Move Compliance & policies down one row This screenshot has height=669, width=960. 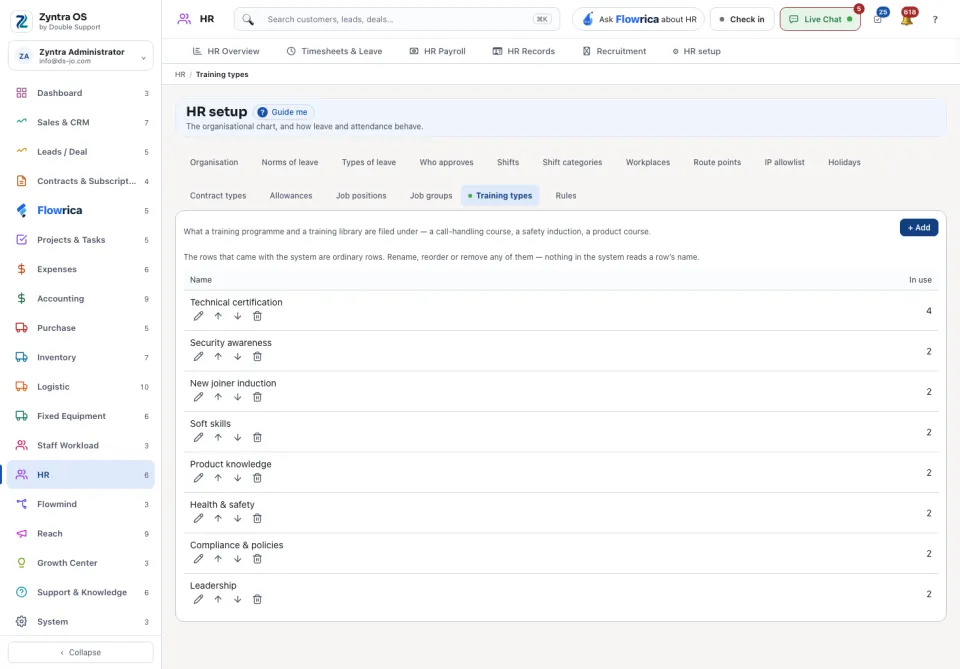[238, 559]
